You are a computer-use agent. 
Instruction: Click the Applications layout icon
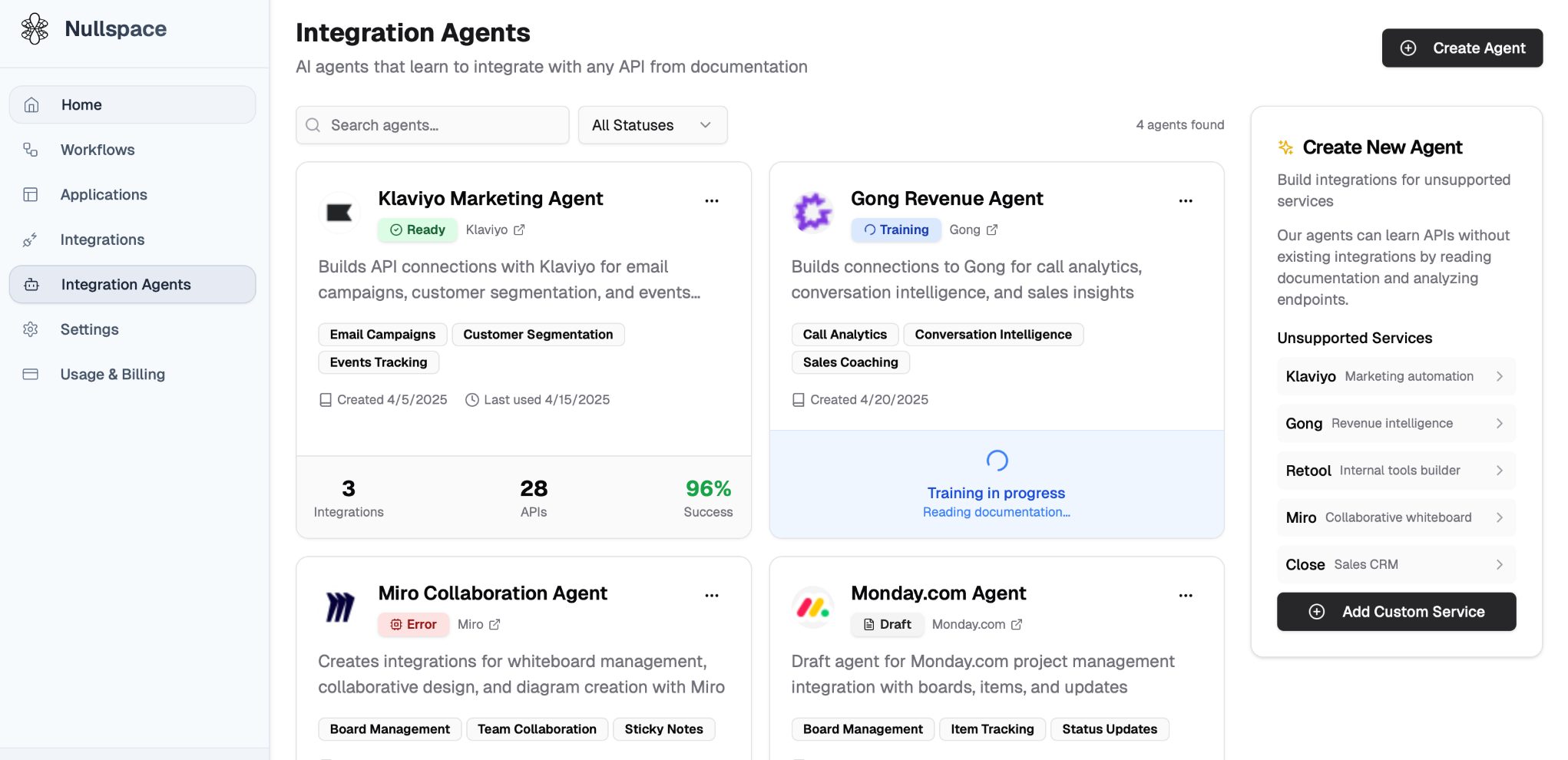(31, 194)
